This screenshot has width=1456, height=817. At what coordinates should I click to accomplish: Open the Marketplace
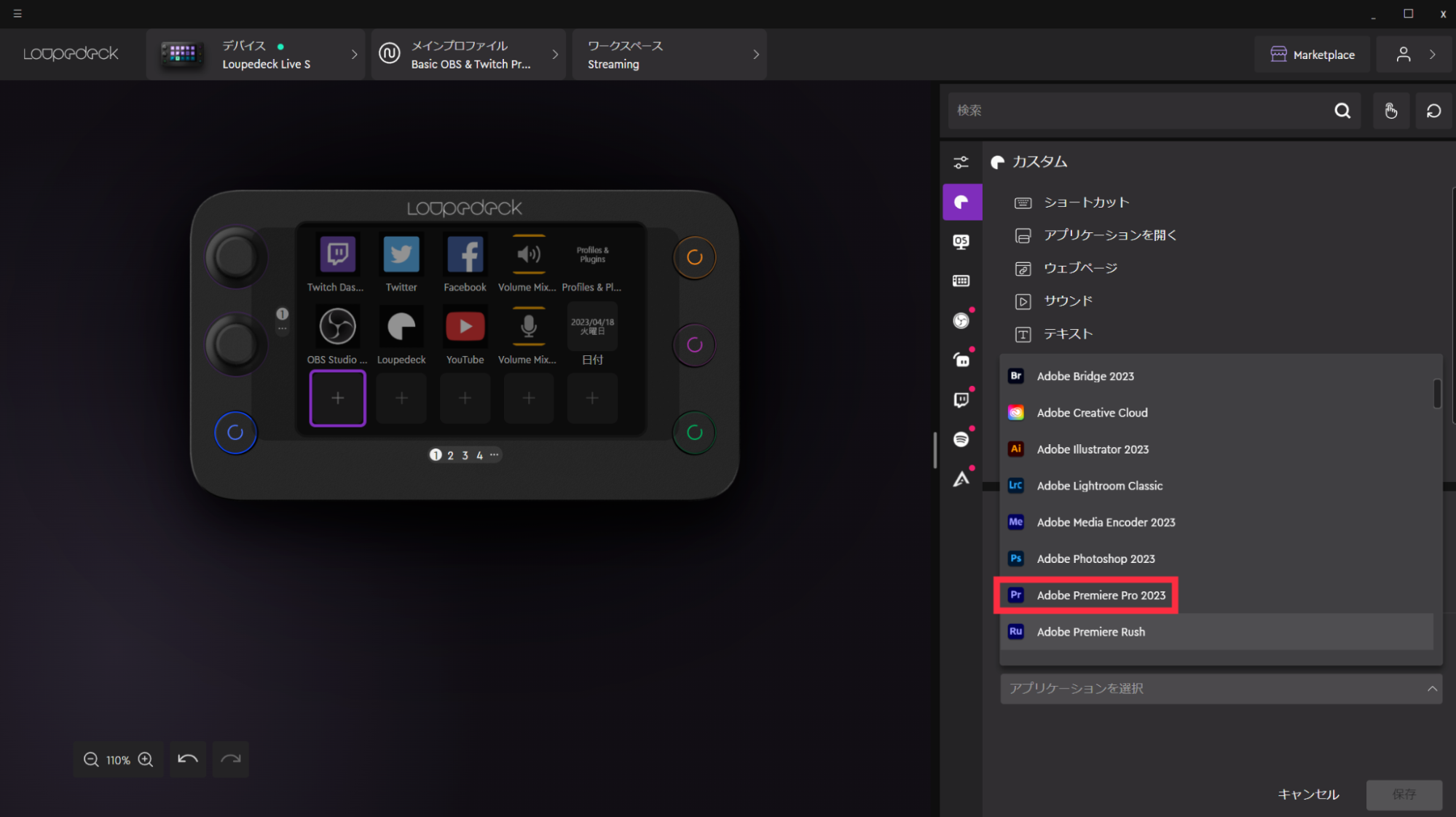click(x=1313, y=55)
